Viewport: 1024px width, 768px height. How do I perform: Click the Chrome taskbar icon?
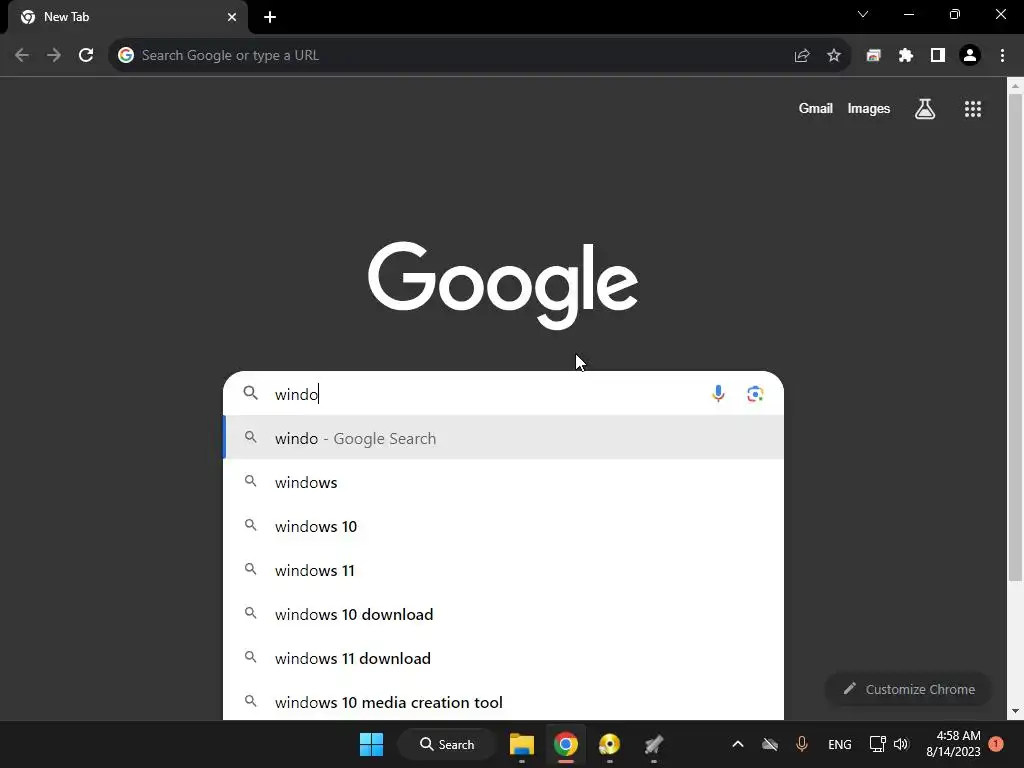566,744
